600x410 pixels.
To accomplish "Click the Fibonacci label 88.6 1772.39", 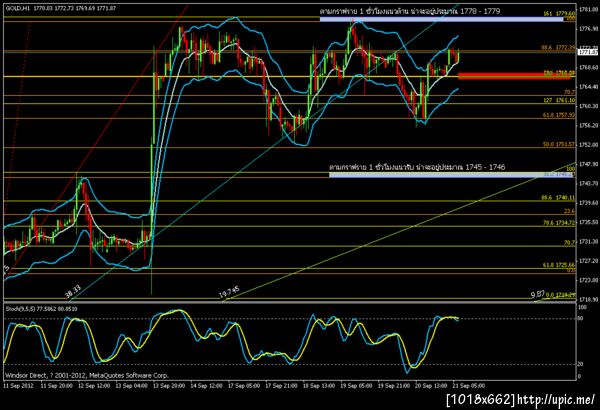I will (558, 47).
